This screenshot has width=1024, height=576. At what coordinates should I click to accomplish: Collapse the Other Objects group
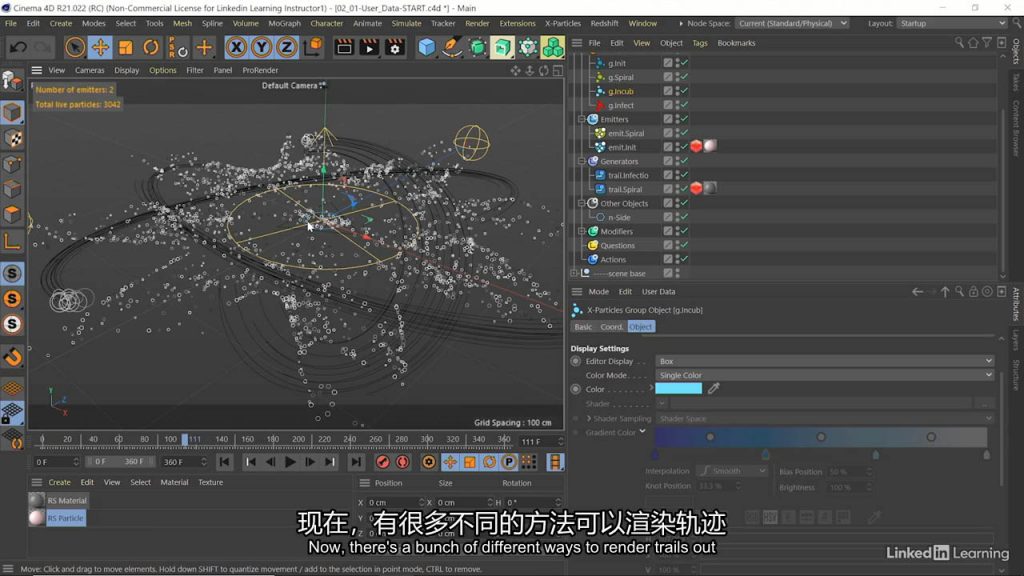[x=581, y=203]
